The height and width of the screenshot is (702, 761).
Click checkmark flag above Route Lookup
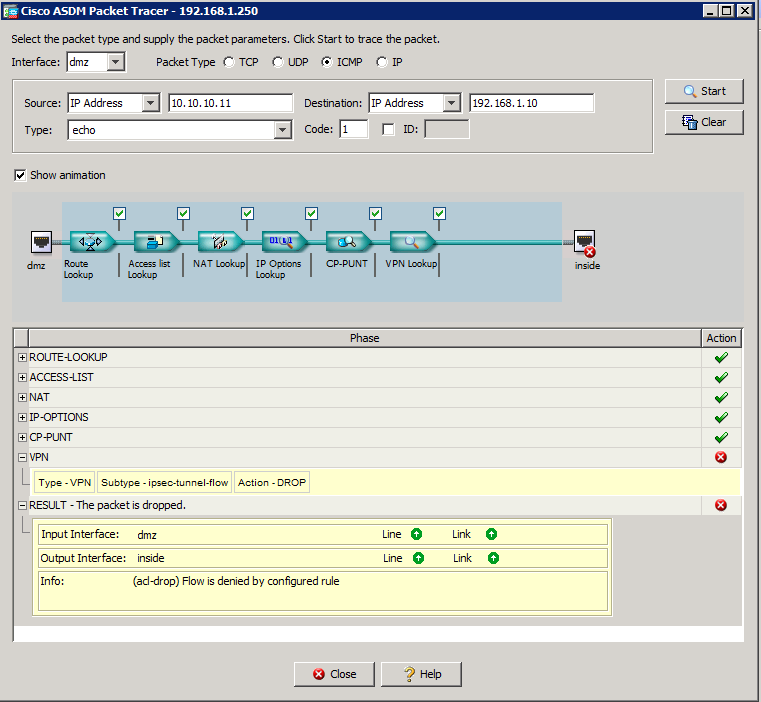click(x=119, y=214)
